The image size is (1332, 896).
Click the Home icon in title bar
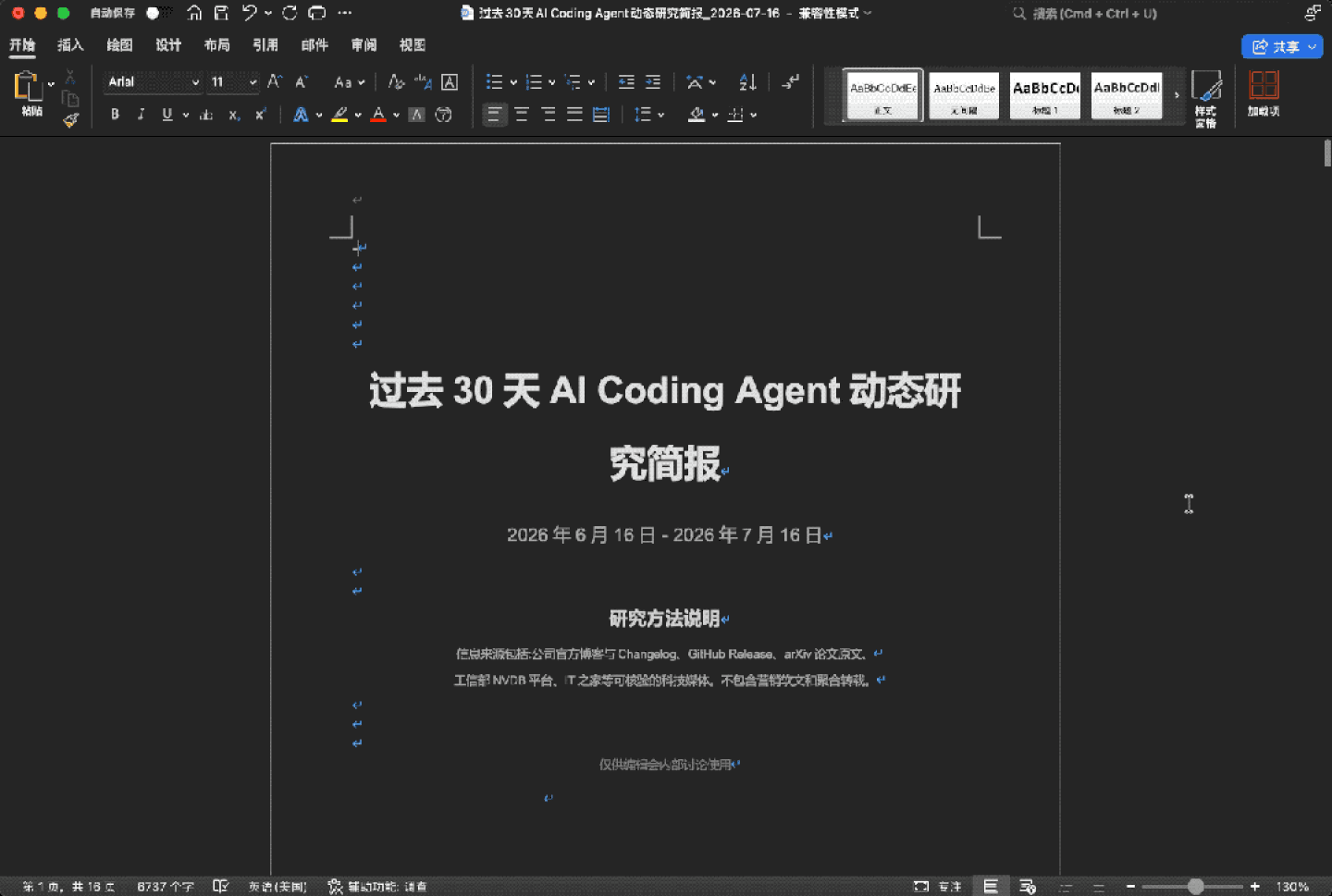[194, 13]
